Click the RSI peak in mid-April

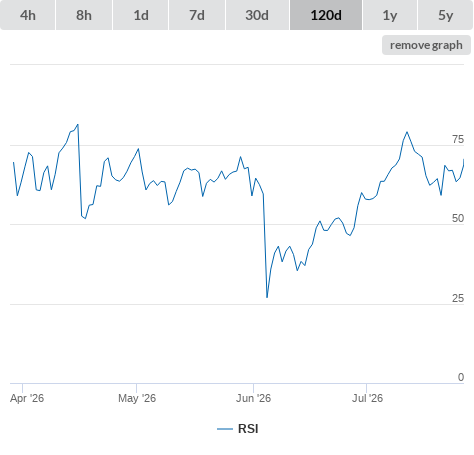[x=78, y=125]
